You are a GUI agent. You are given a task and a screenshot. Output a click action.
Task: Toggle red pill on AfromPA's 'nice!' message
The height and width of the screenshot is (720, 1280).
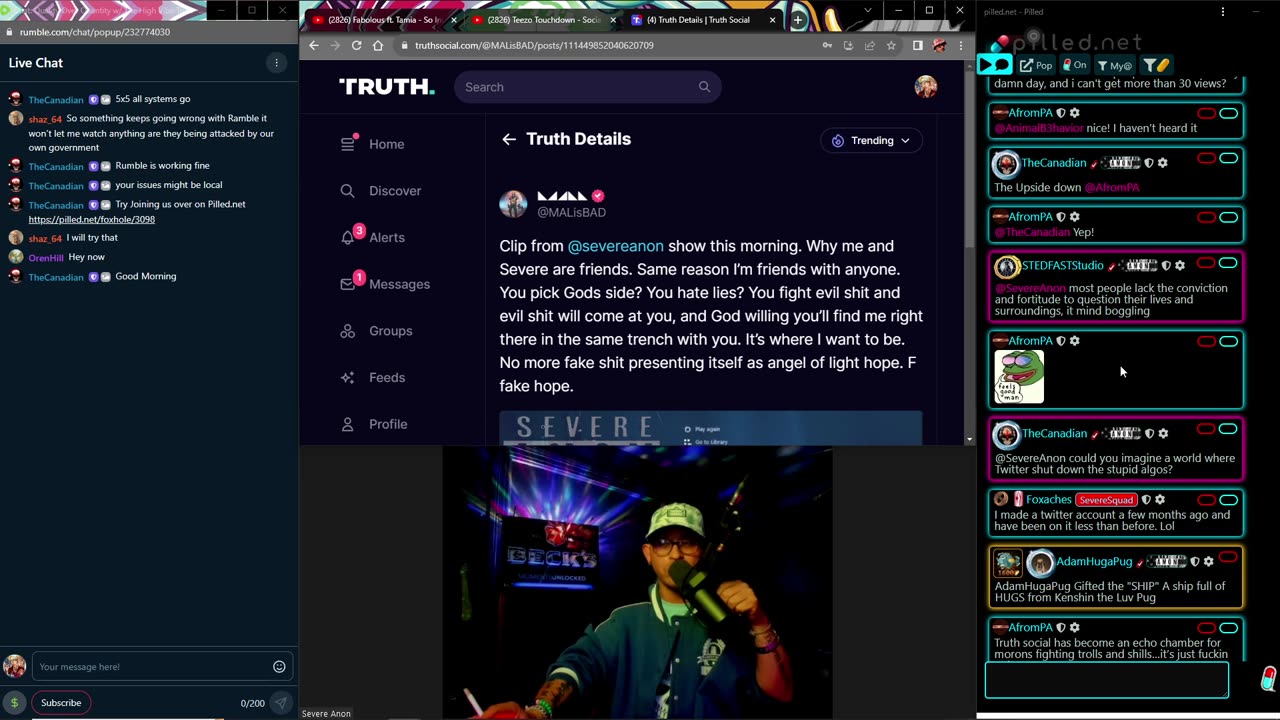point(1206,113)
